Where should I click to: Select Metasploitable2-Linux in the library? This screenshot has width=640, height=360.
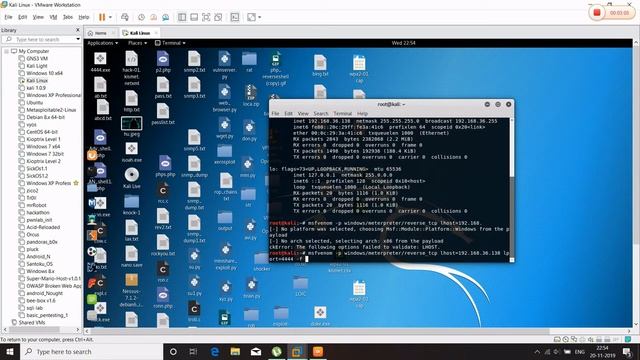tap(51, 110)
